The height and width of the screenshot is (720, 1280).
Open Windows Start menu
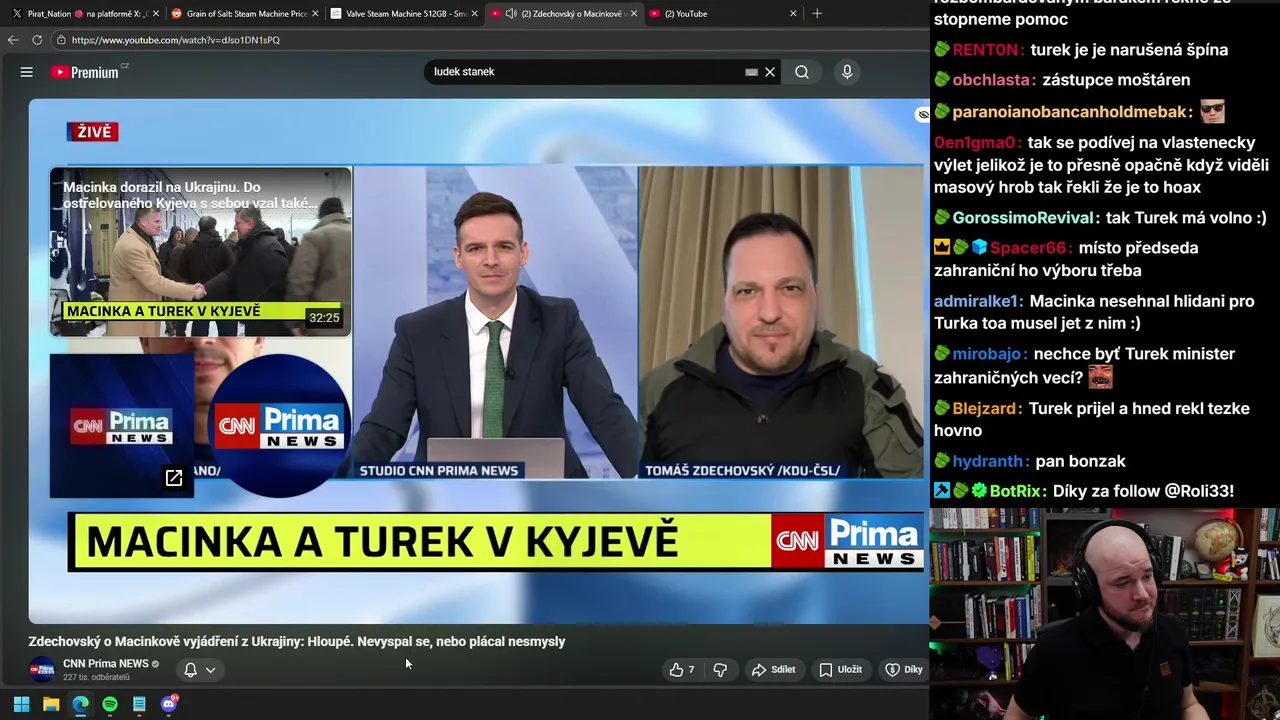pyautogui.click(x=21, y=704)
